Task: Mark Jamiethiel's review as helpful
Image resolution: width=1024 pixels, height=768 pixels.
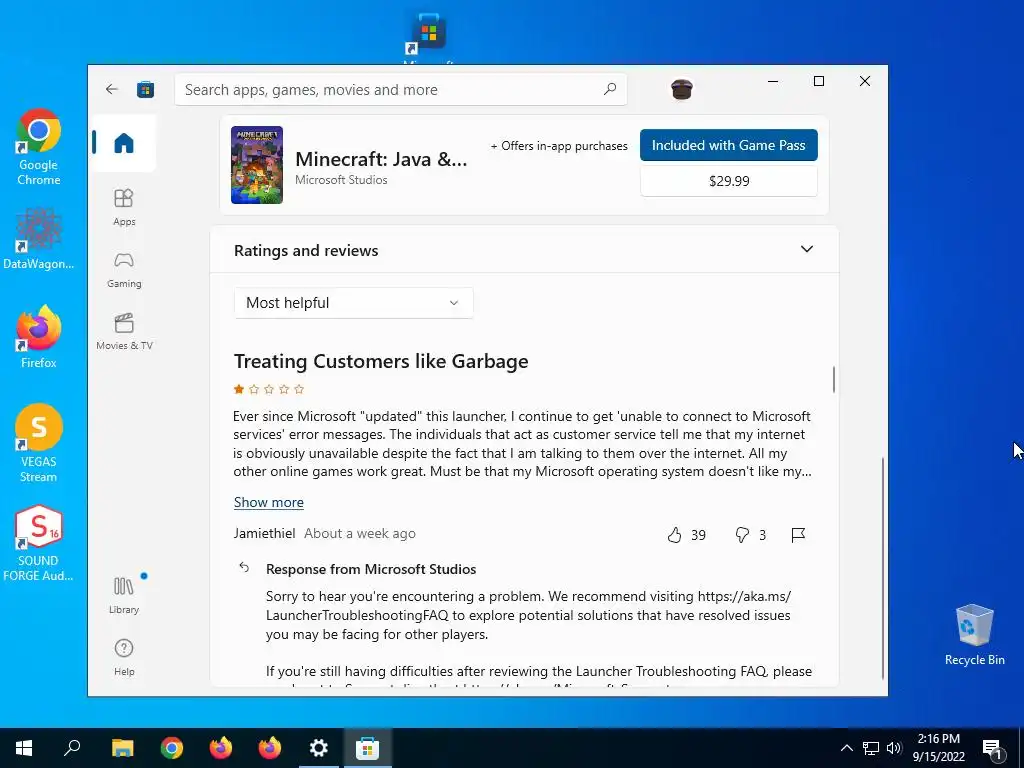Action: [675, 535]
